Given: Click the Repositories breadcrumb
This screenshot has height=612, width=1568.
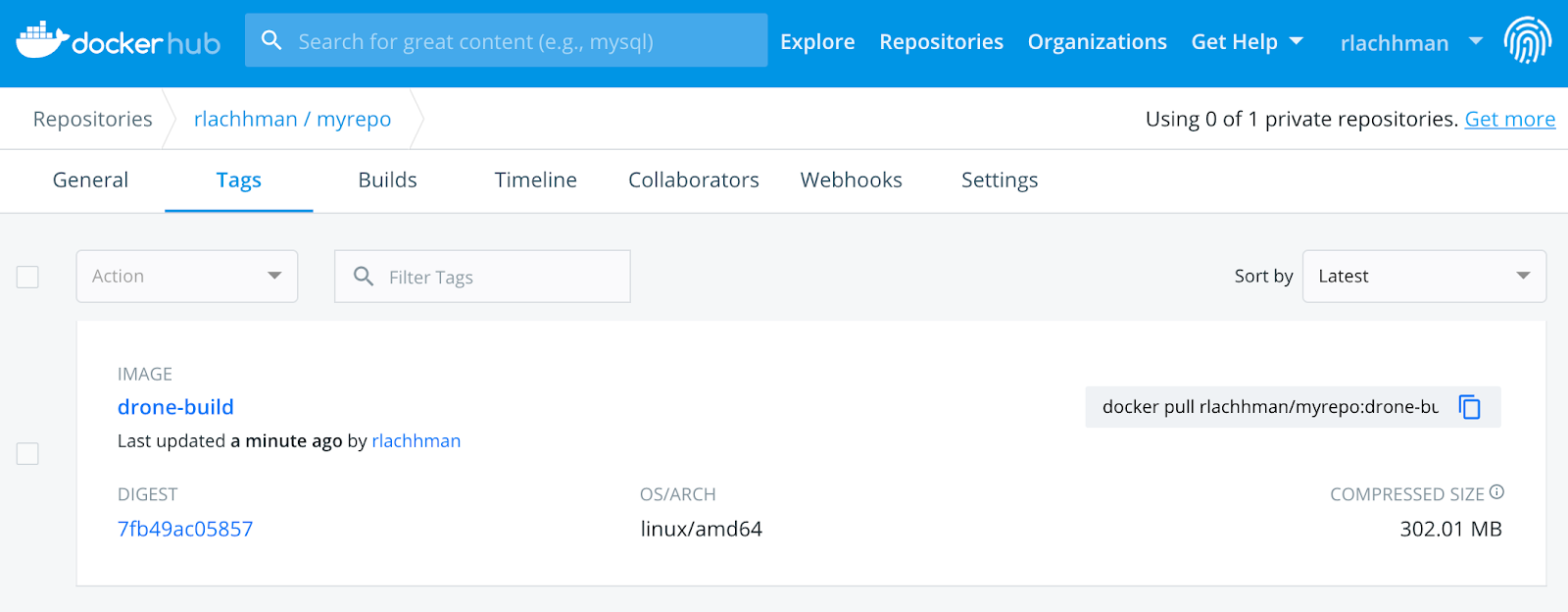Looking at the screenshot, I should point(92,119).
